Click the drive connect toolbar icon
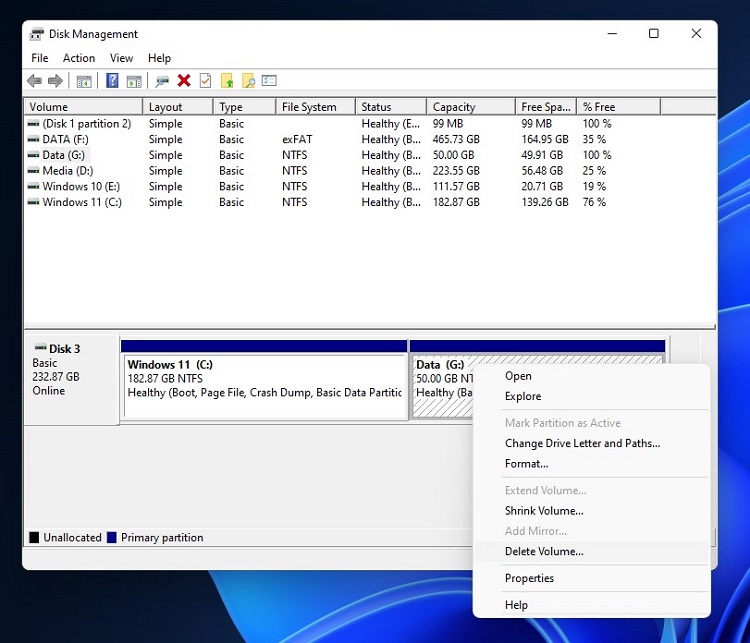This screenshot has width=750, height=643. click(162, 81)
